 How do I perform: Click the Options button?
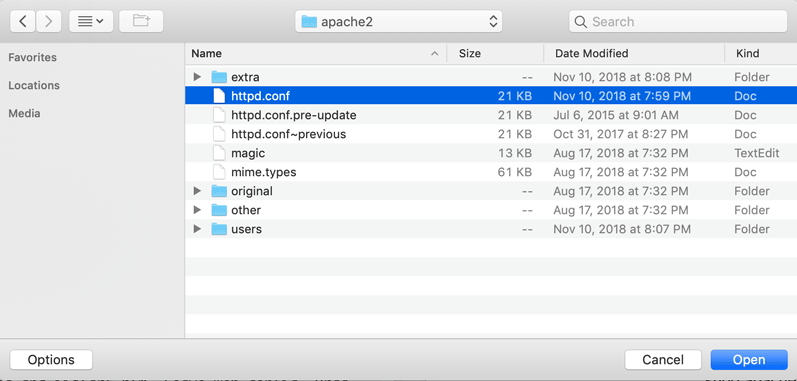coord(51,360)
